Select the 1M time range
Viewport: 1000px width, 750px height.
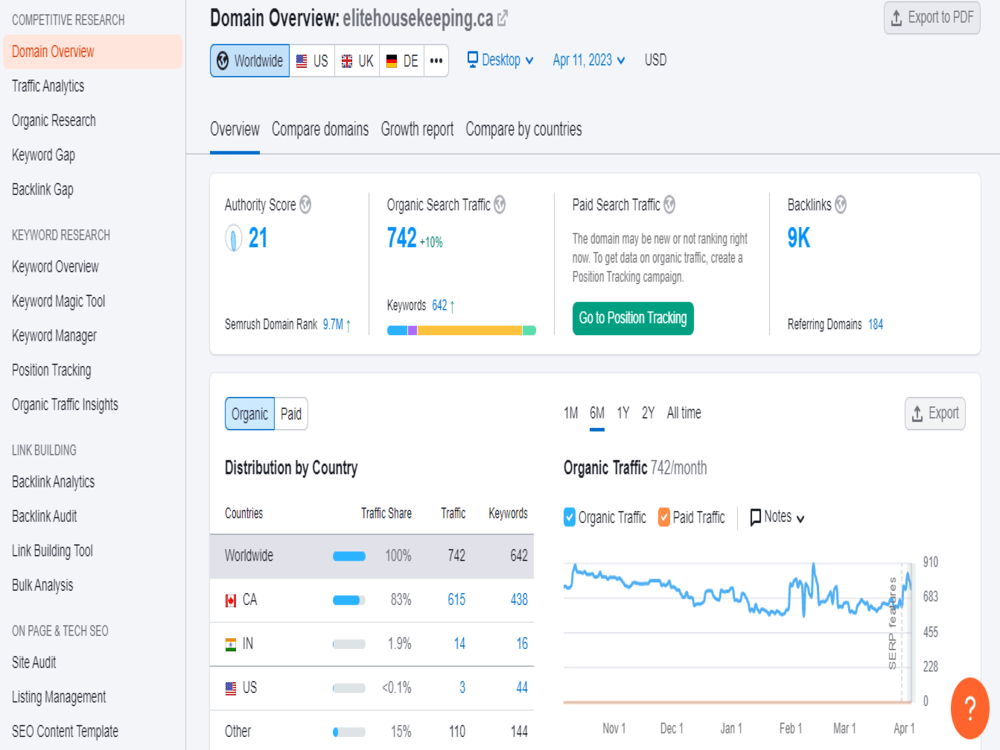tap(571, 413)
